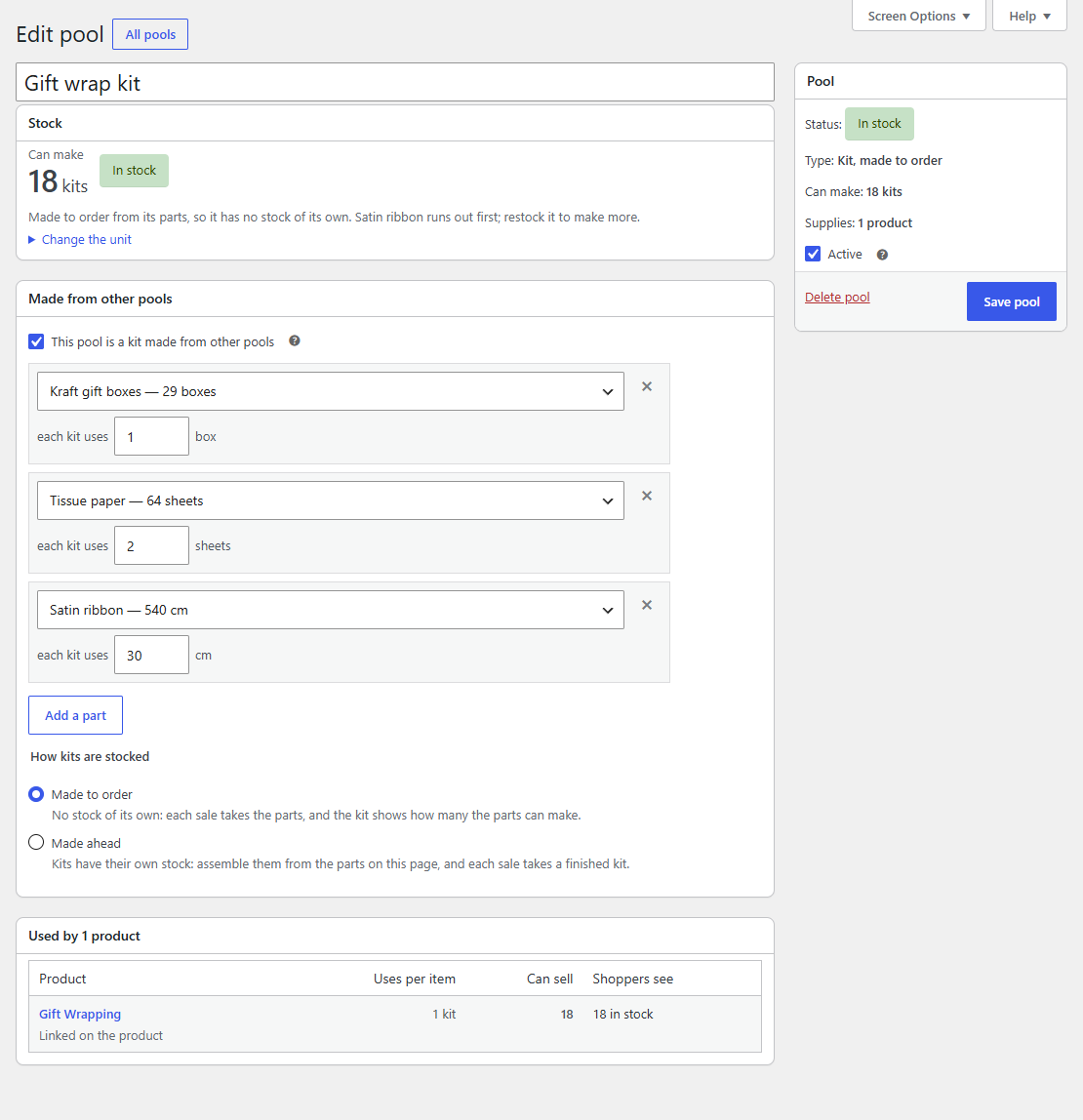Show help tip next to Active
This screenshot has height=1120, width=1083.
point(882,255)
